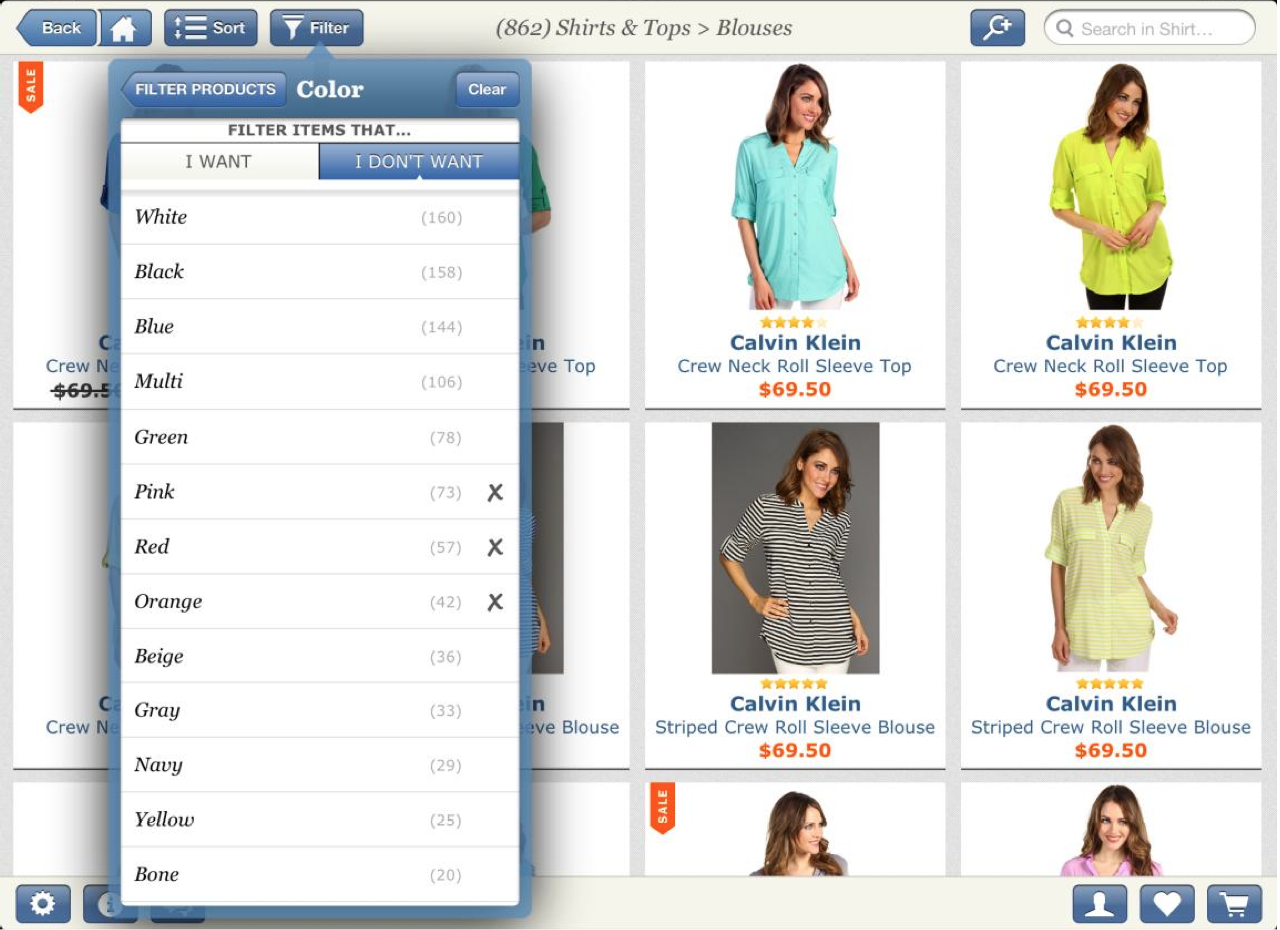Tap Calvin Klein under lime striped blouse

(x=1111, y=704)
